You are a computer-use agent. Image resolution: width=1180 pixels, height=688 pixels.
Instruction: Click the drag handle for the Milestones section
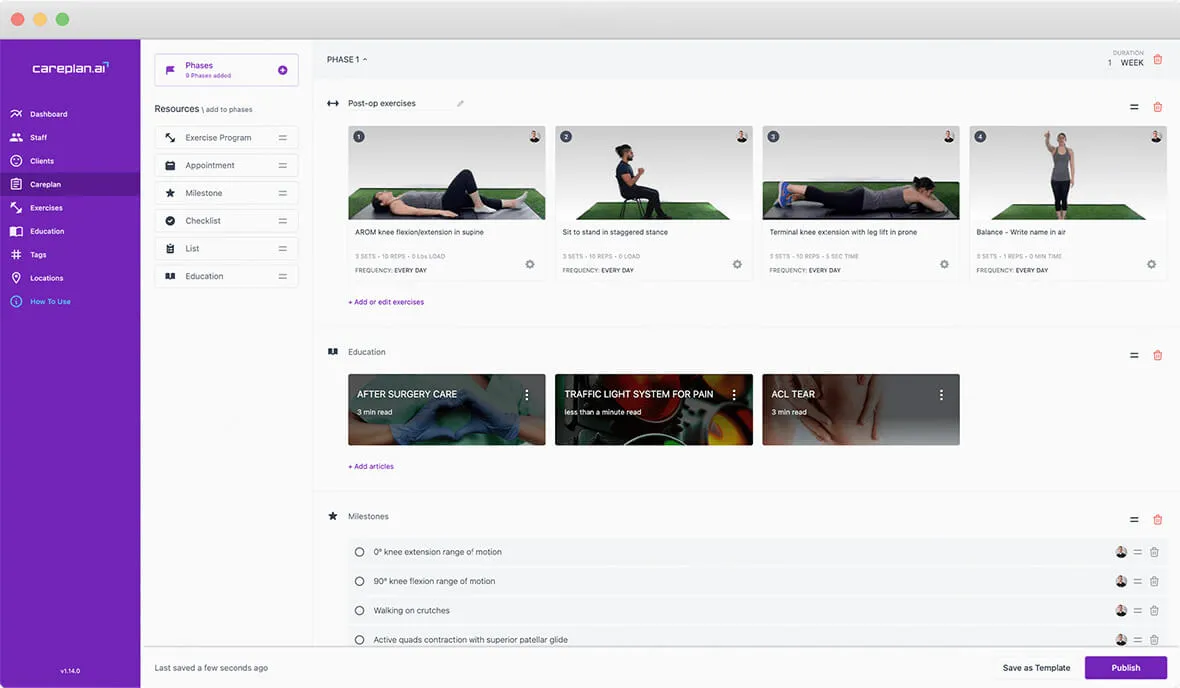tap(1134, 520)
